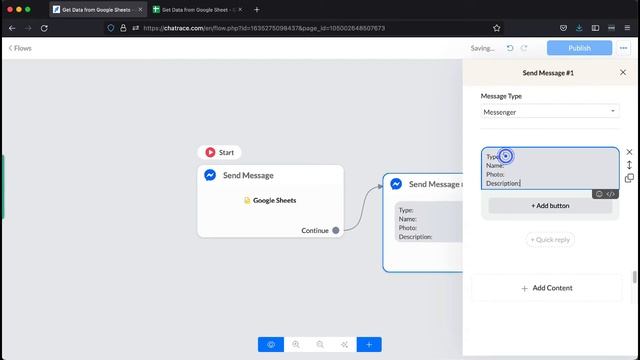The image size is (640, 360).
Task: Open the three-dot more options menu
Action: 623,48
